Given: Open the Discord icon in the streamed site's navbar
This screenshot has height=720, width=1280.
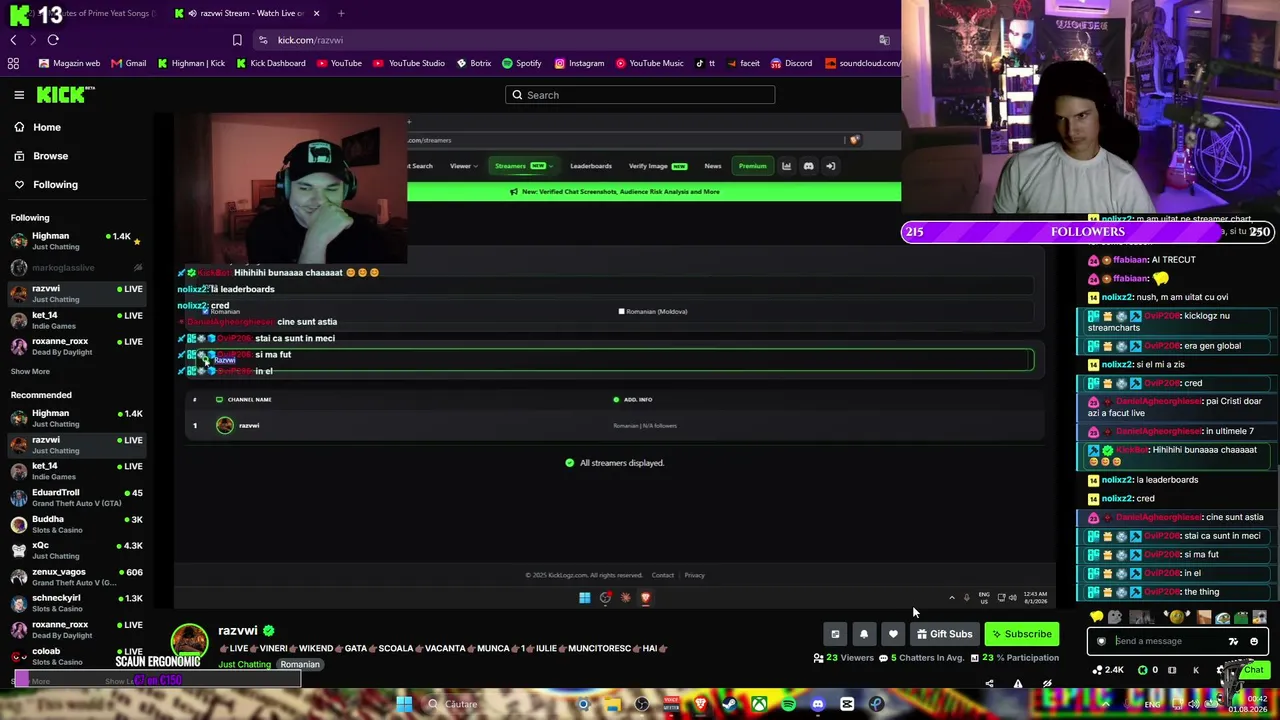Looking at the screenshot, I should [x=808, y=166].
